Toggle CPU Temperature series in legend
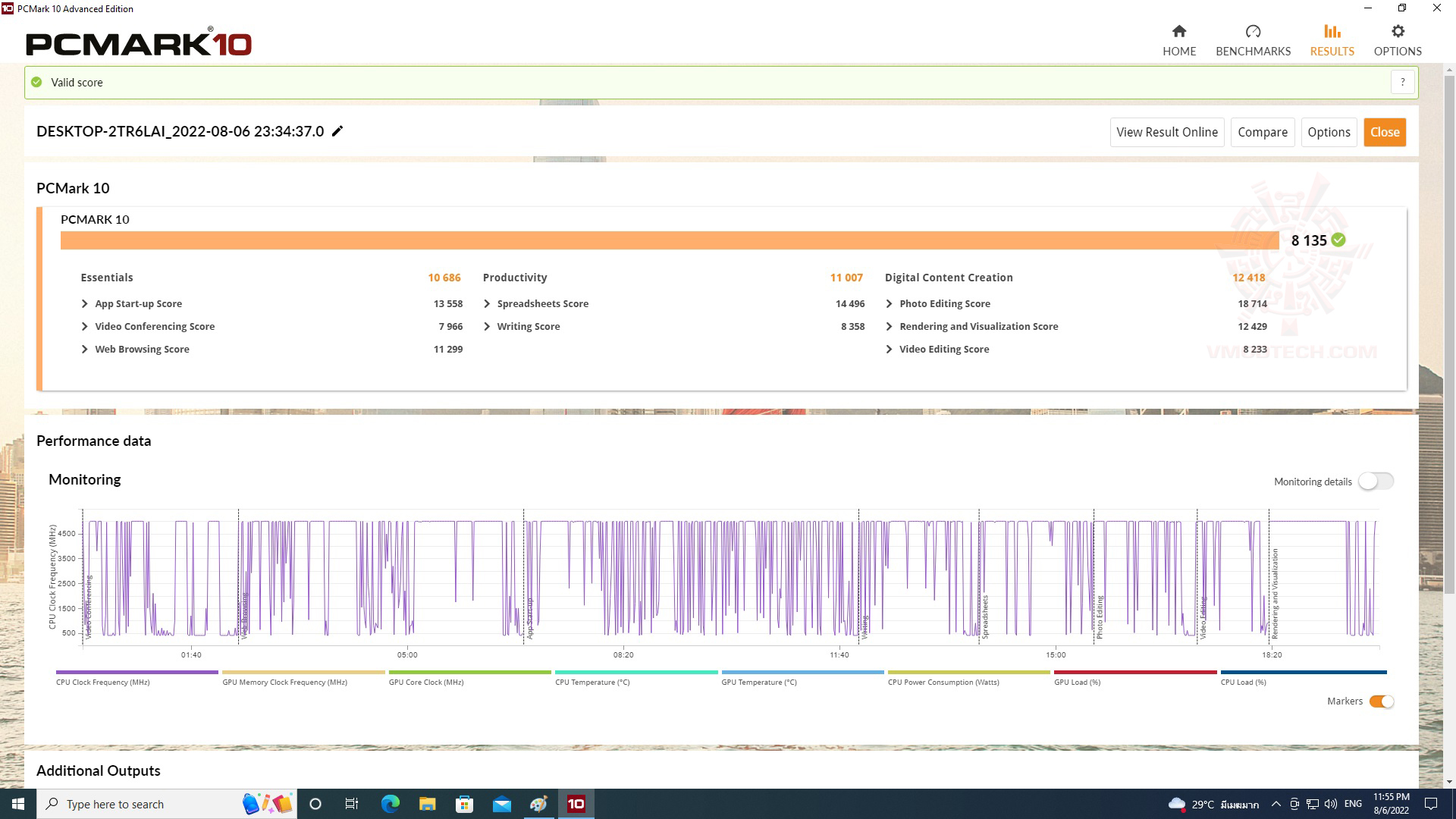 click(636, 677)
